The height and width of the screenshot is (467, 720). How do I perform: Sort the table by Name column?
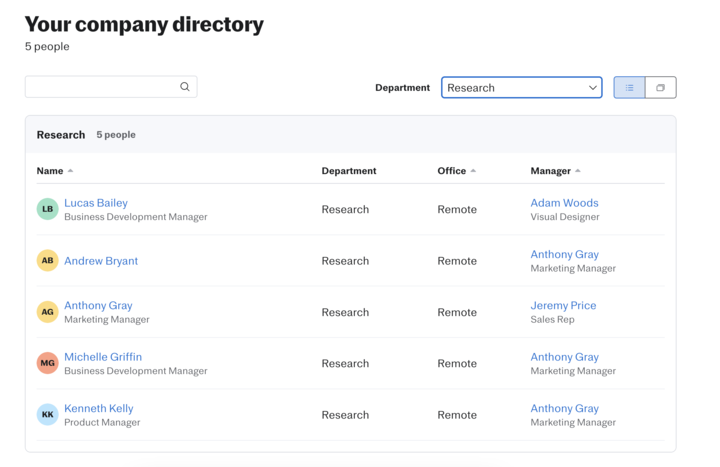pos(55,171)
